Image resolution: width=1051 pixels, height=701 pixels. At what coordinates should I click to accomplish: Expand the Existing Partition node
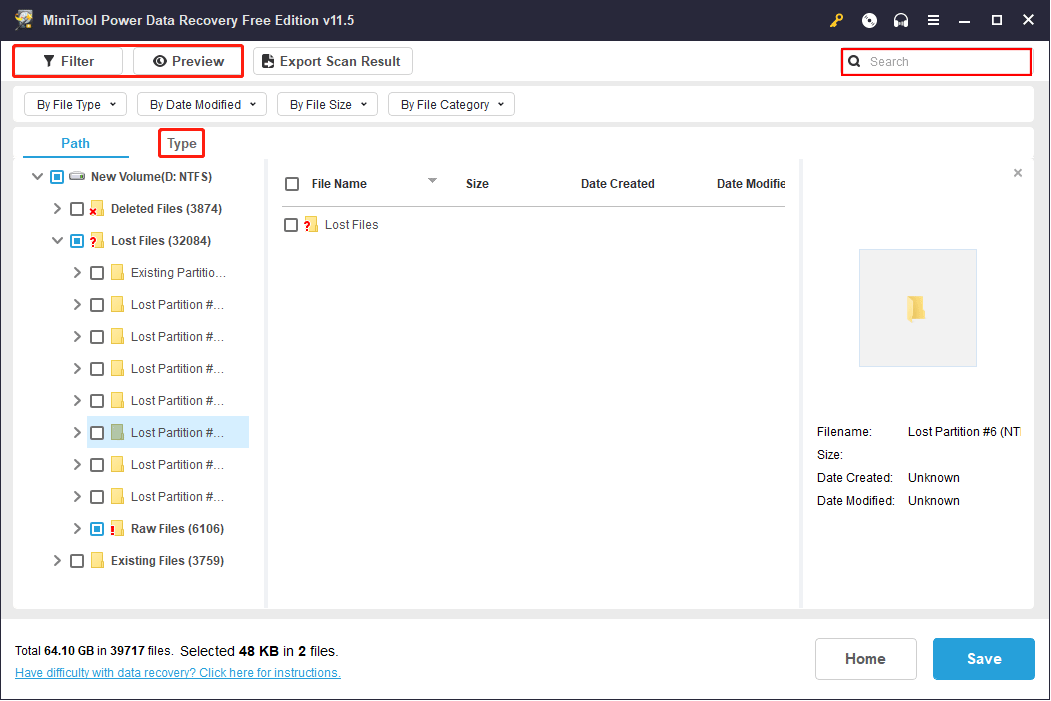(x=77, y=272)
